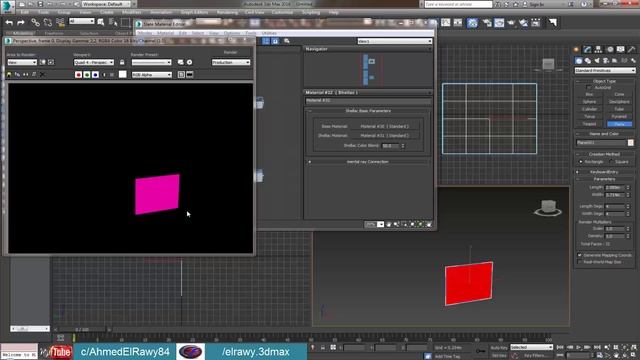Expand the mental ray Connection rollout
The height and width of the screenshot is (360, 640).
(367, 162)
